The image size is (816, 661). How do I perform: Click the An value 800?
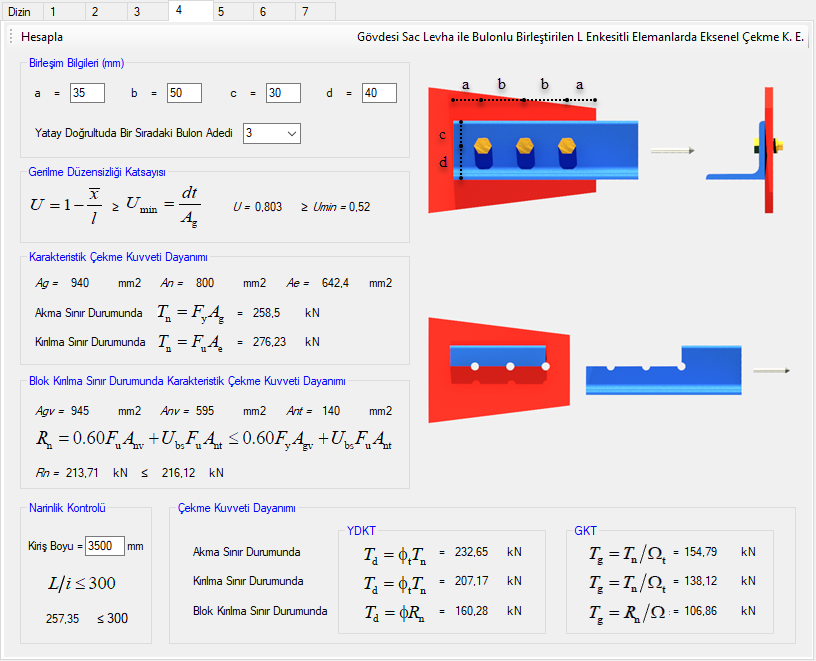205,283
